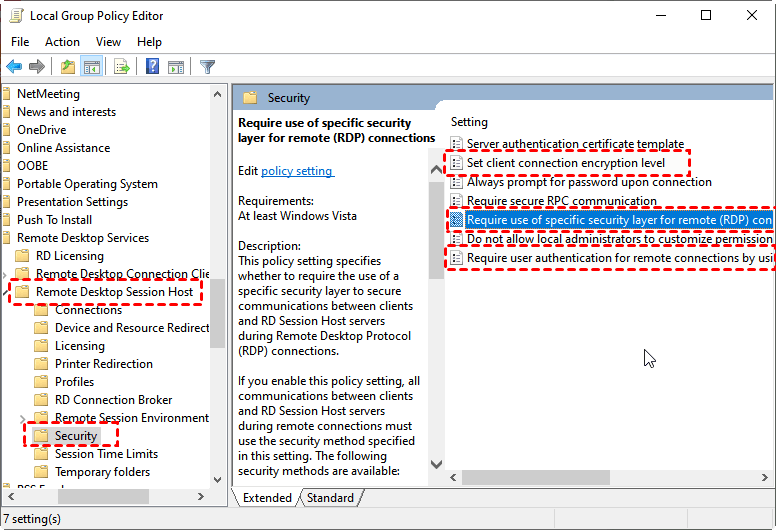
Task: Select Require user authentication for remote connections
Action: tap(620, 258)
